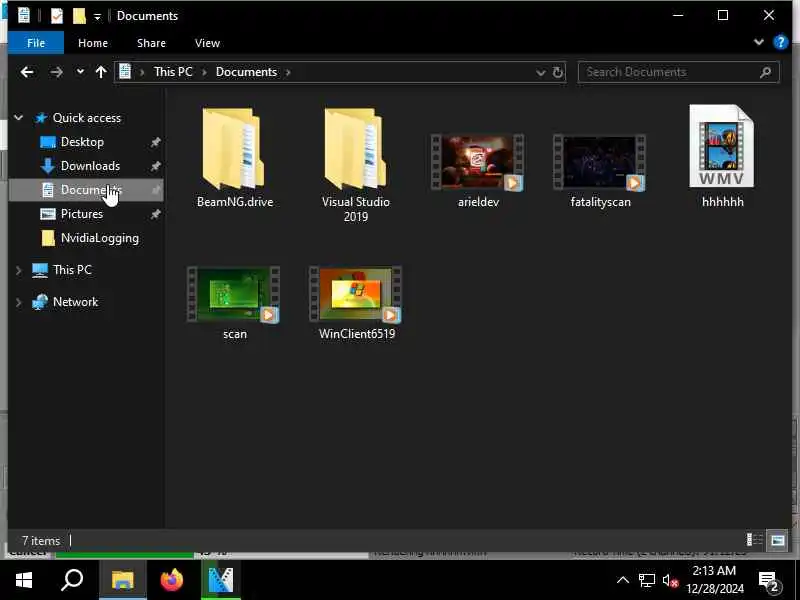Select the fatalityscan video thumbnail

(600, 162)
